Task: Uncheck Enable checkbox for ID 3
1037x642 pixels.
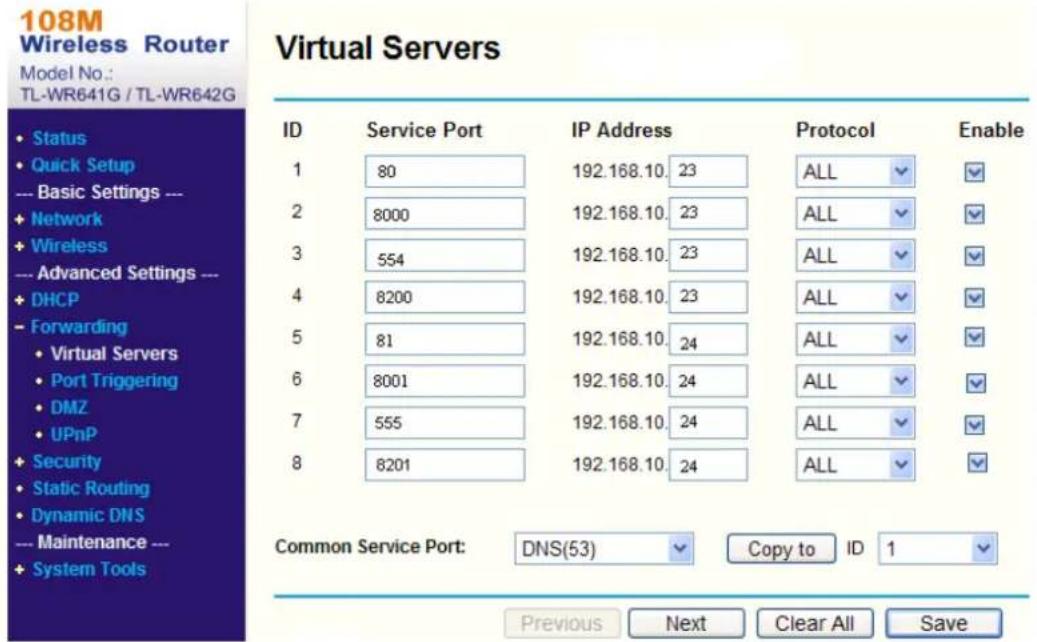Action: pyautogui.click(x=974, y=256)
